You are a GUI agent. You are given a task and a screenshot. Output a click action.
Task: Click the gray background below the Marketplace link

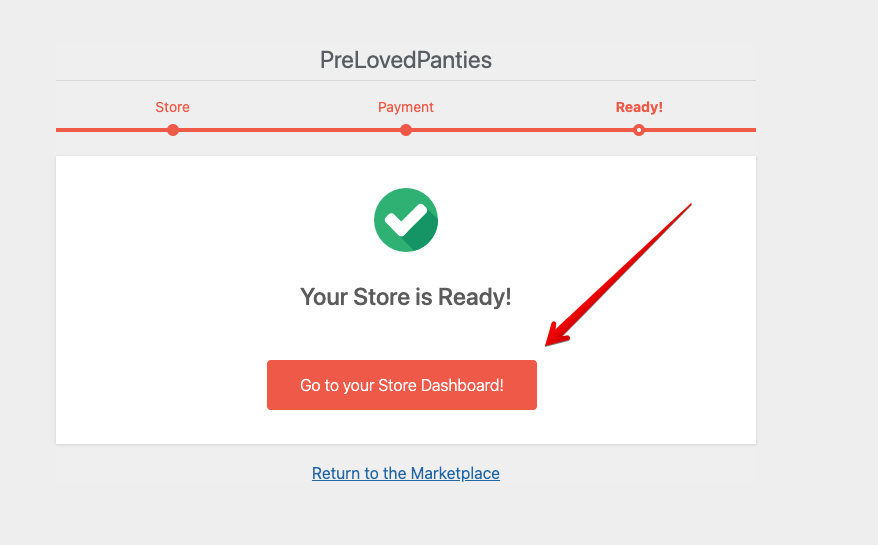pyautogui.click(x=406, y=515)
